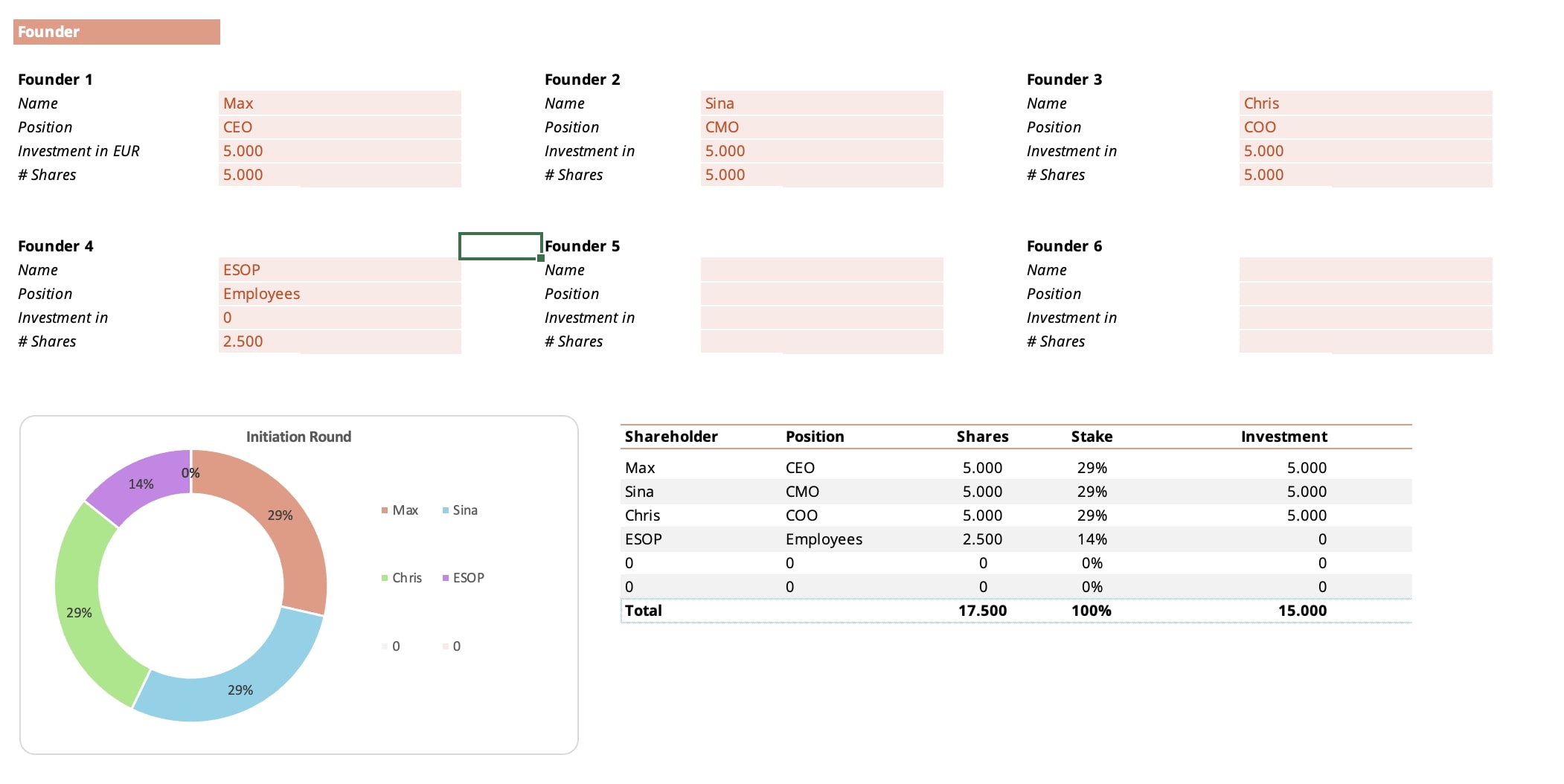This screenshot has height=784, width=1564.
Task: Click the Max legend entry in chart
Action: [400, 510]
